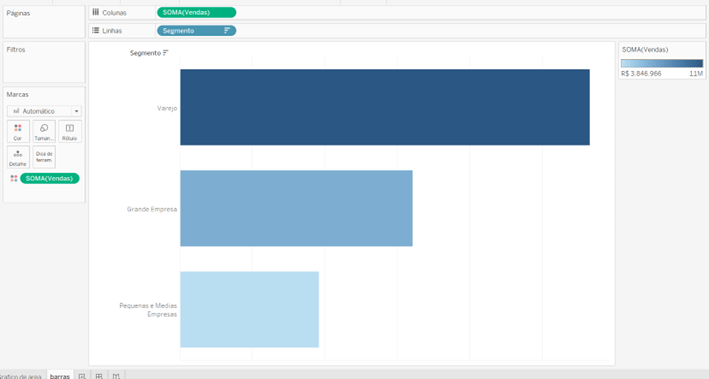The height and width of the screenshot is (379, 709).
Task: Open the Detalhe (detail) marks card
Action: click(x=18, y=157)
